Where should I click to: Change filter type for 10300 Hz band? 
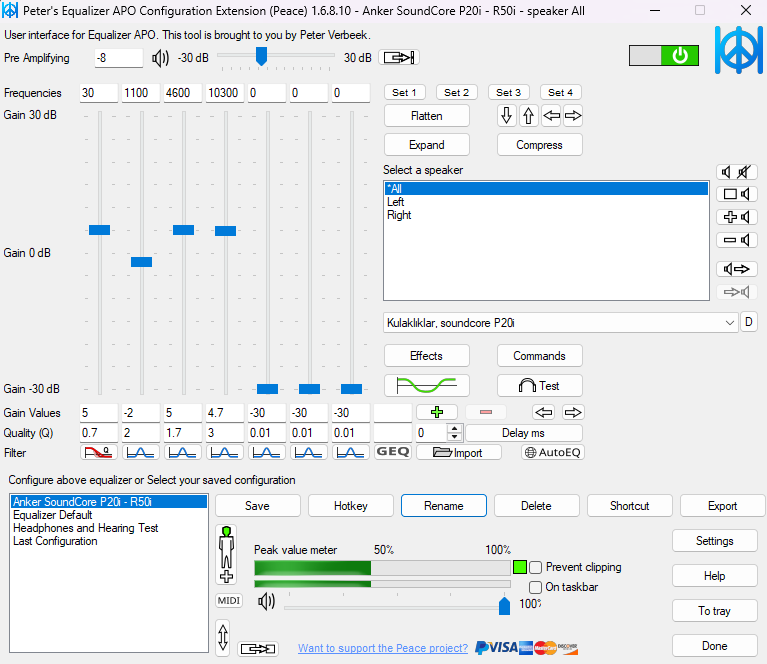tap(225, 452)
